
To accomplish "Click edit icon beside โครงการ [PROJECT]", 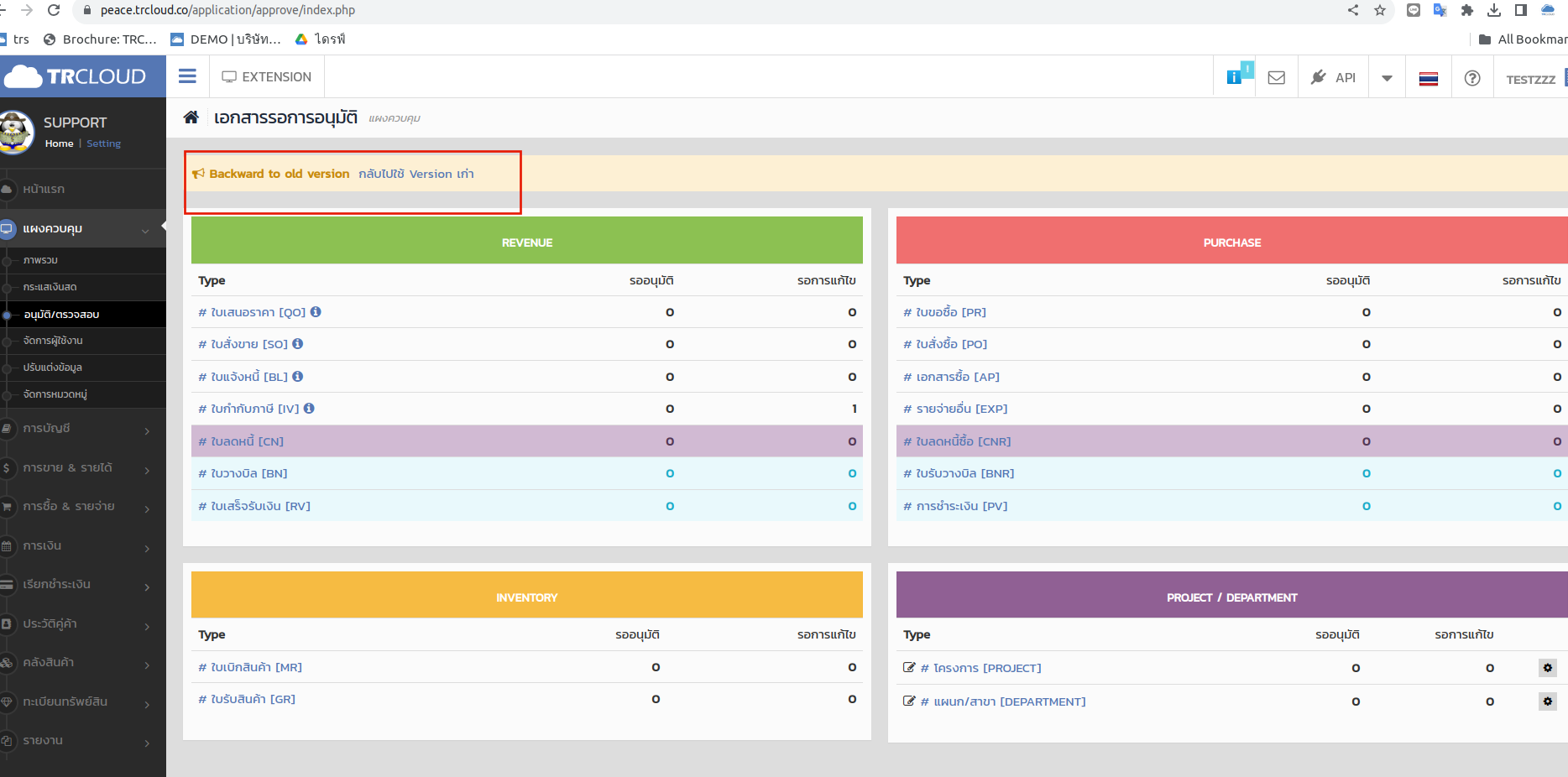I will [909, 667].
